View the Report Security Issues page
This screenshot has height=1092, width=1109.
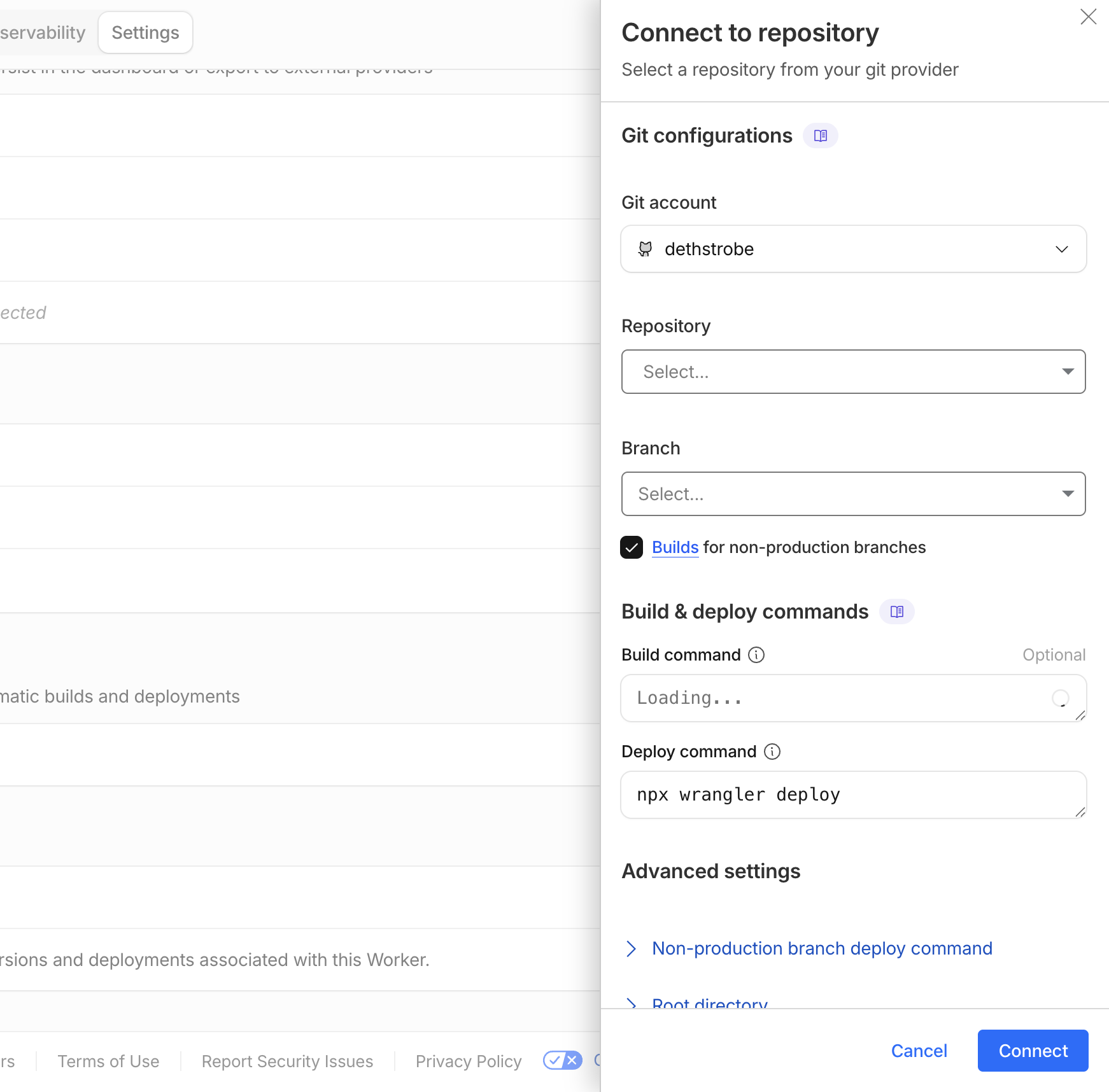(x=287, y=1060)
